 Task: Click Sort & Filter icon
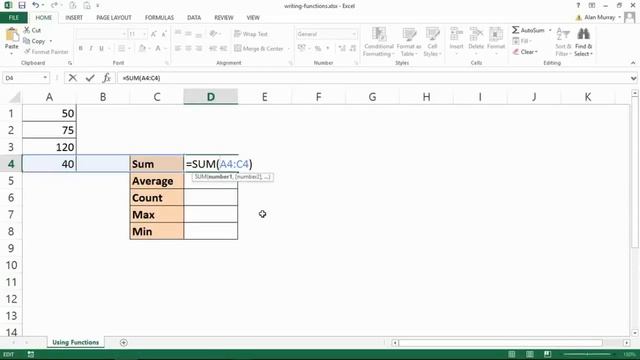coord(563,34)
